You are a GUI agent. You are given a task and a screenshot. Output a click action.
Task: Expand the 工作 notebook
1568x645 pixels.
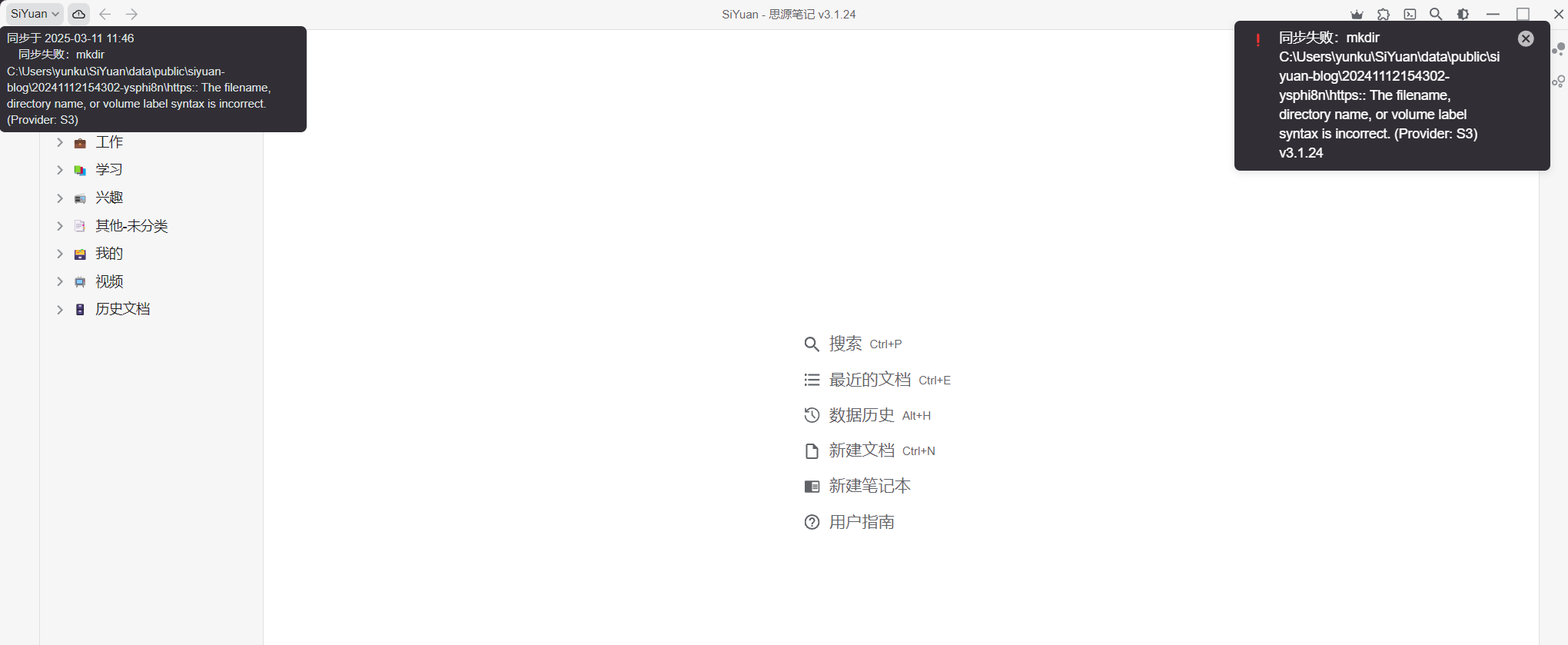tap(60, 142)
